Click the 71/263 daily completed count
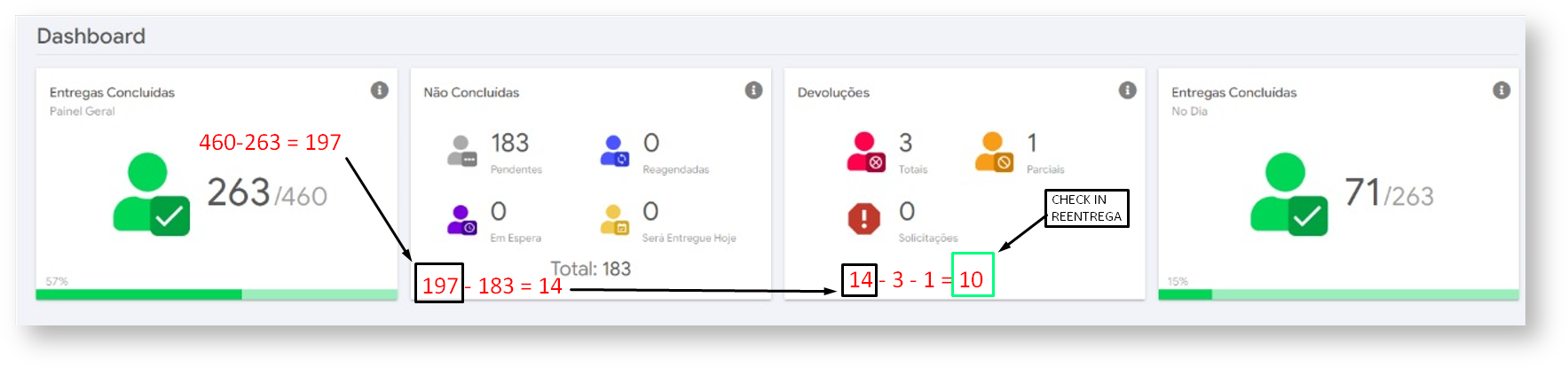The image size is (1568, 368). pos(1389,192)
